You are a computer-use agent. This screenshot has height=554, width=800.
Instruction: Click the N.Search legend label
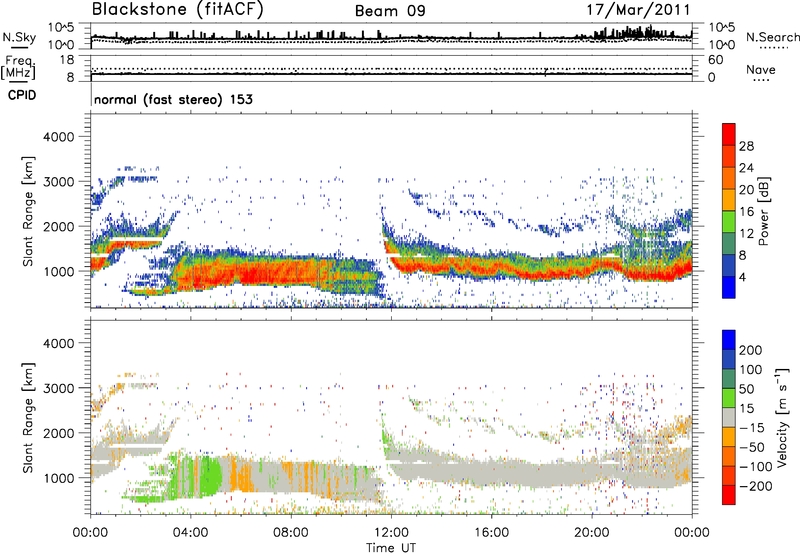click(772, 37)
